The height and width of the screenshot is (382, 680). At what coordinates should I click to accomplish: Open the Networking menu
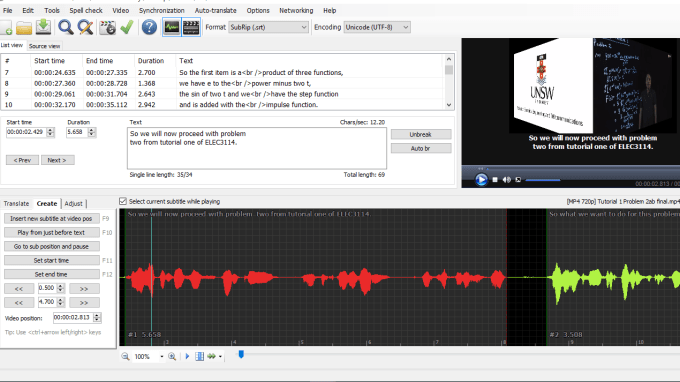[x=296, y=10]
